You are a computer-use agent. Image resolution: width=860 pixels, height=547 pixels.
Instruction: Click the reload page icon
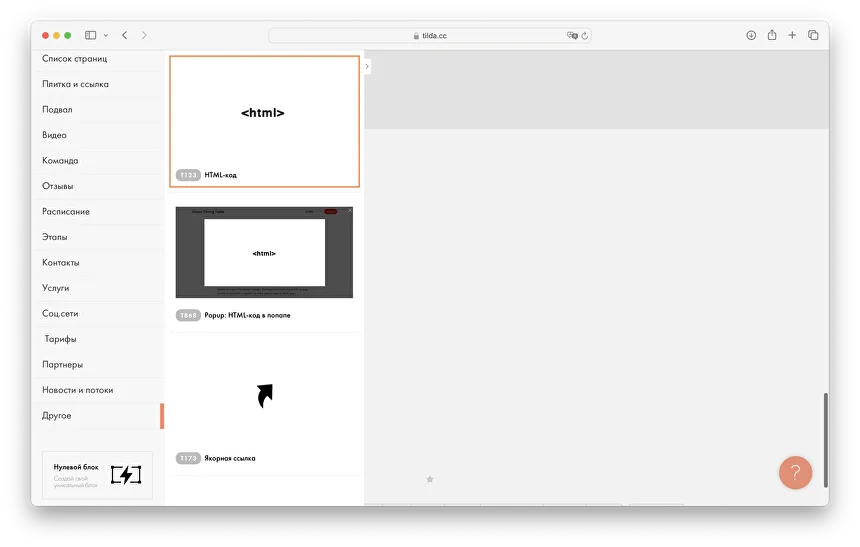pyautogui.click(x=585, y=35)
